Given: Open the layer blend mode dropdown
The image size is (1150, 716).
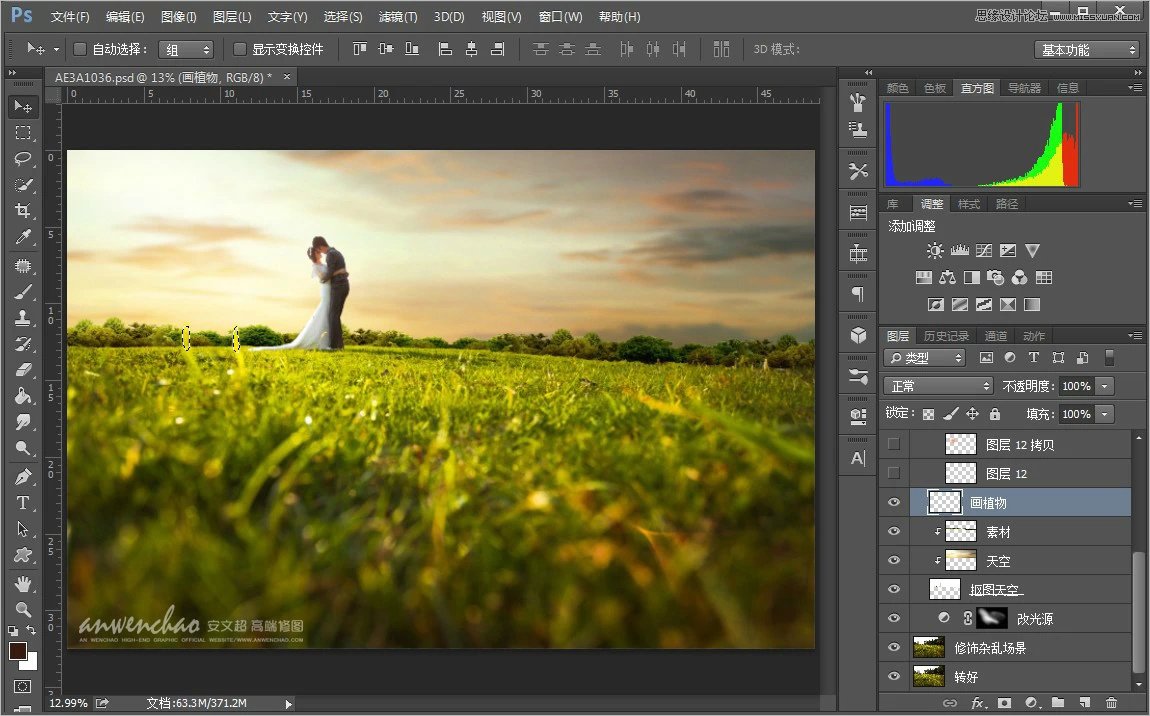Looking at the screenshot, I should tap(937, 385).
